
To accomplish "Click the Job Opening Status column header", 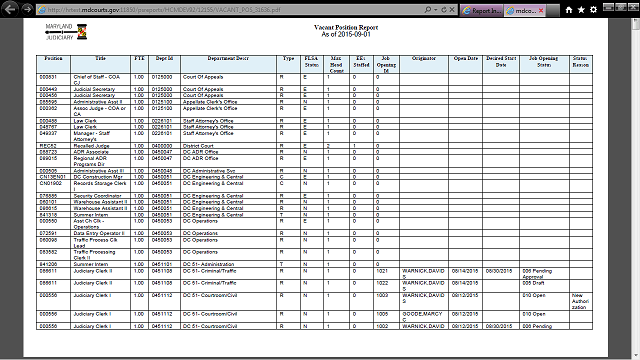I will (544, 64).
